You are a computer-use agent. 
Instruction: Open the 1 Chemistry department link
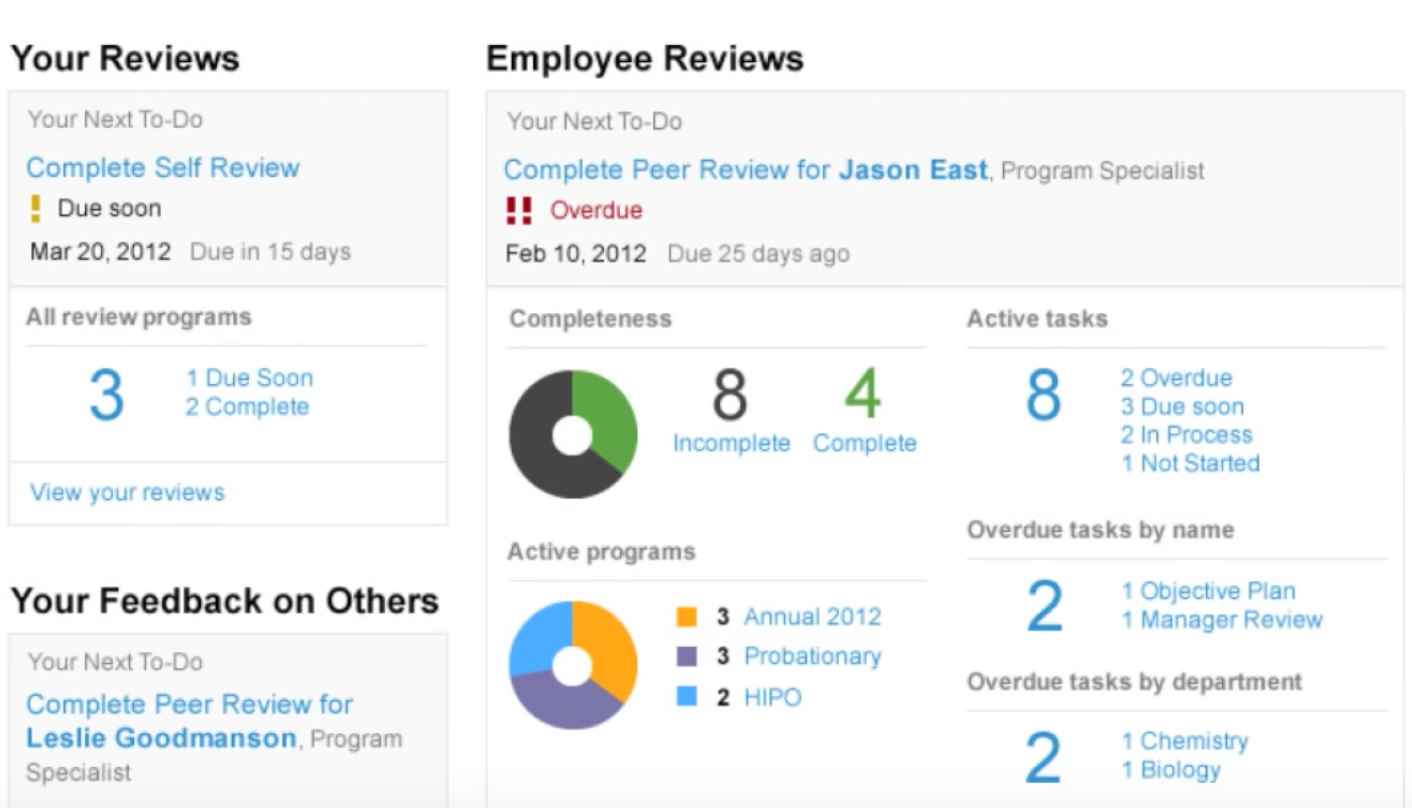(x=1185, y=741)
